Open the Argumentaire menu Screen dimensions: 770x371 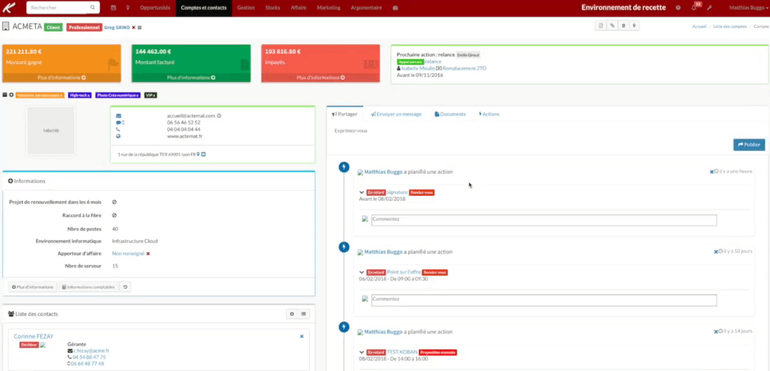pos(367,8)
